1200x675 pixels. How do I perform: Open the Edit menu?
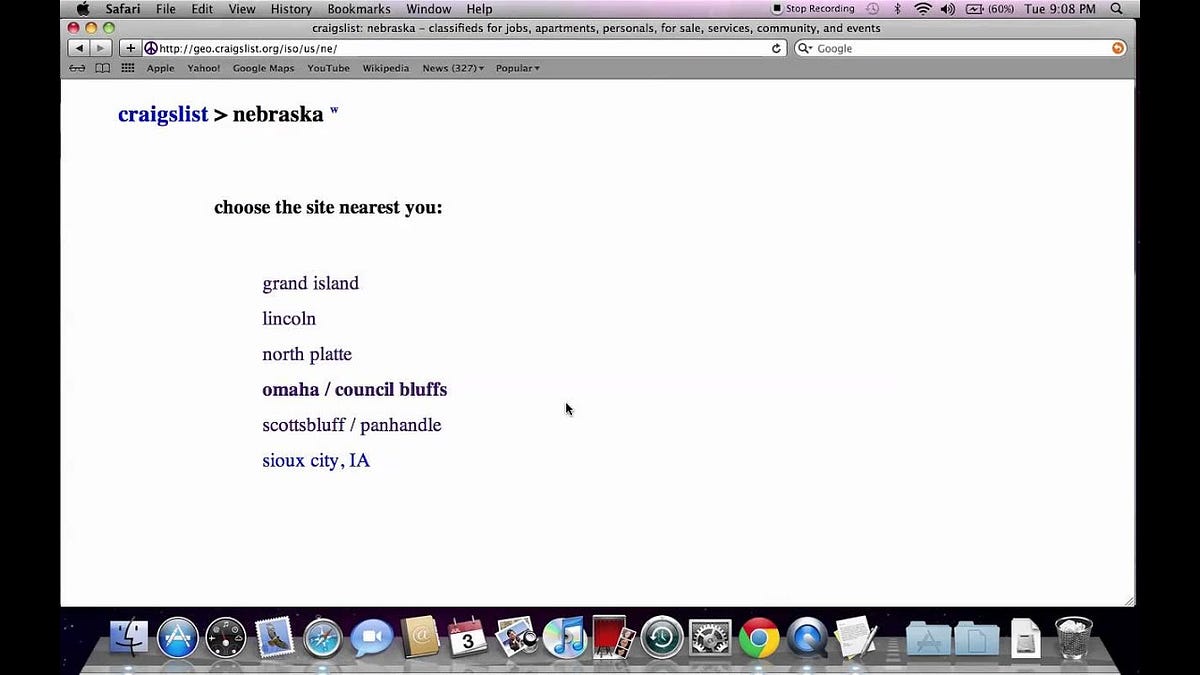tap(202, 9)
